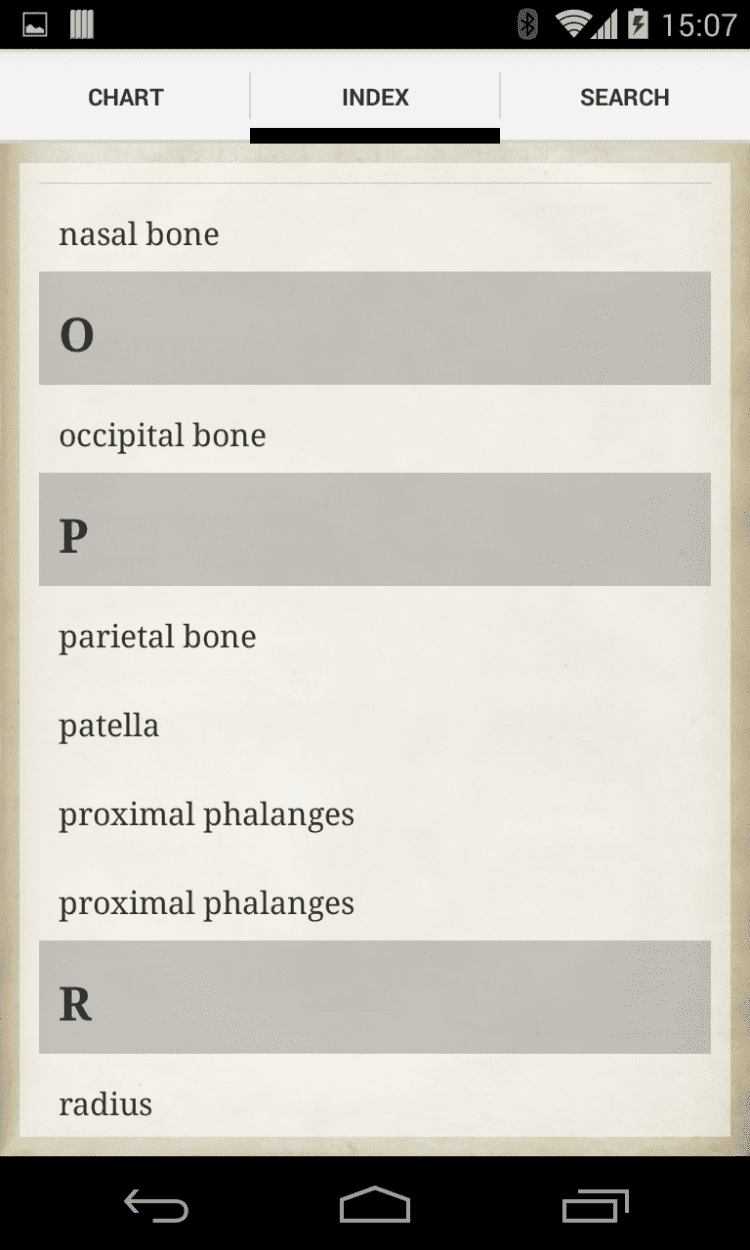Select occipital bone from the index

(162, 436)
